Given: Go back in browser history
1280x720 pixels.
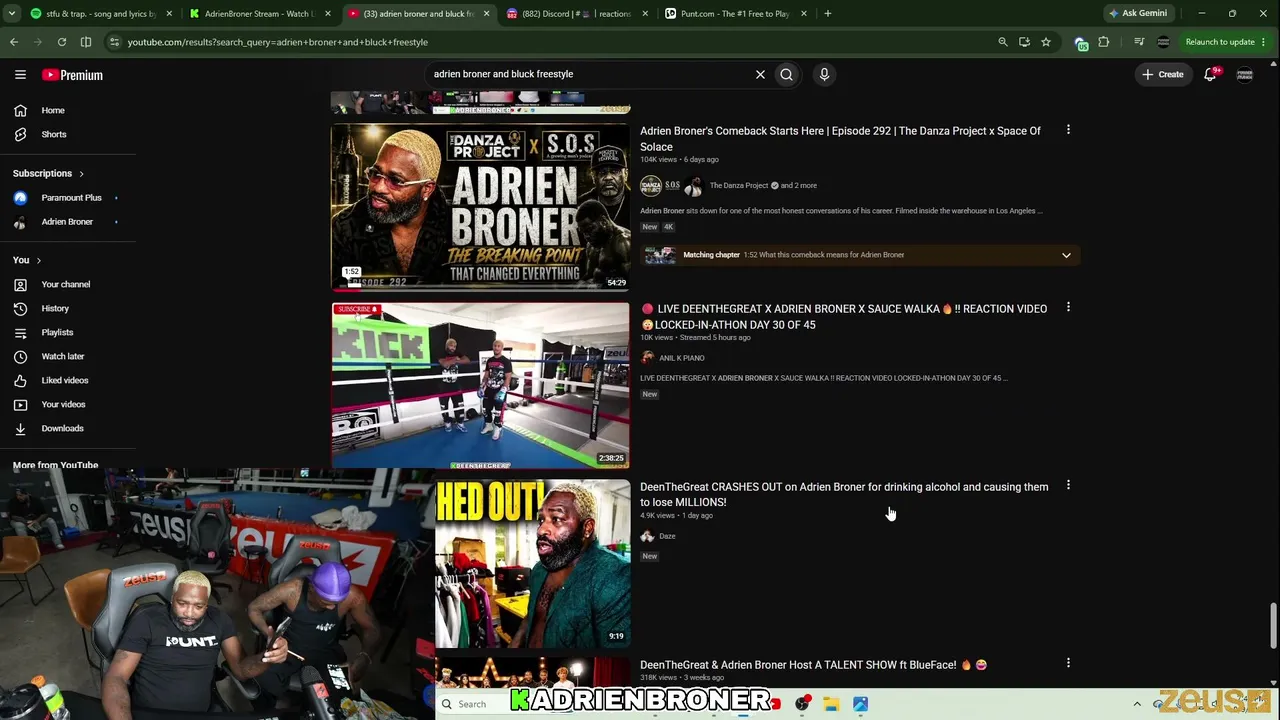Looking at the screenshot, I should [x=14, y=42].
